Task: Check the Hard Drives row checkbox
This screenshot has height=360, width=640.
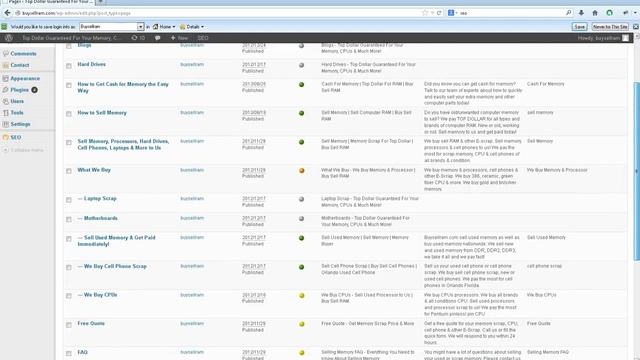Action: point(69,66)
